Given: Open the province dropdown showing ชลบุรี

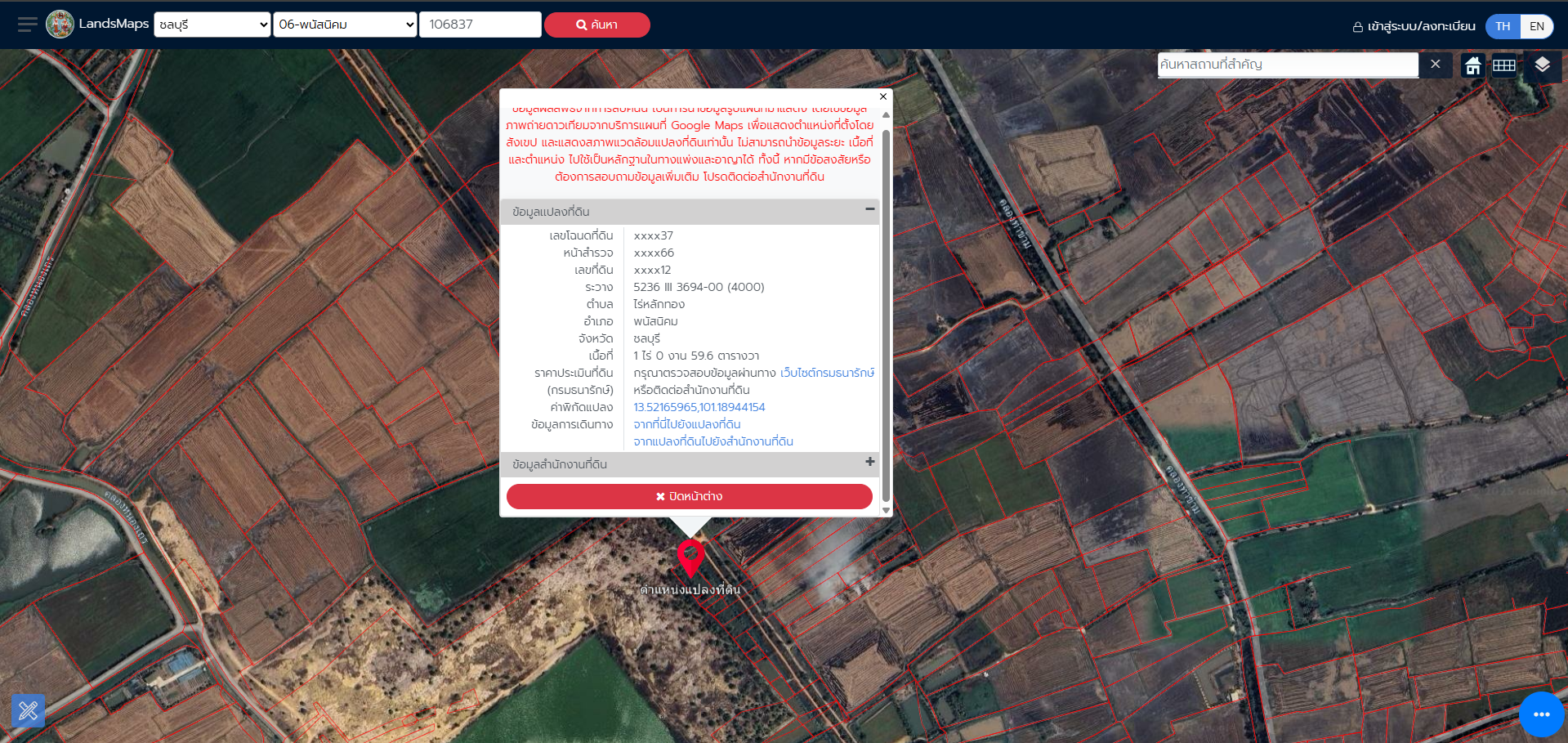Looking at the screenshot, I should [212, 25].
